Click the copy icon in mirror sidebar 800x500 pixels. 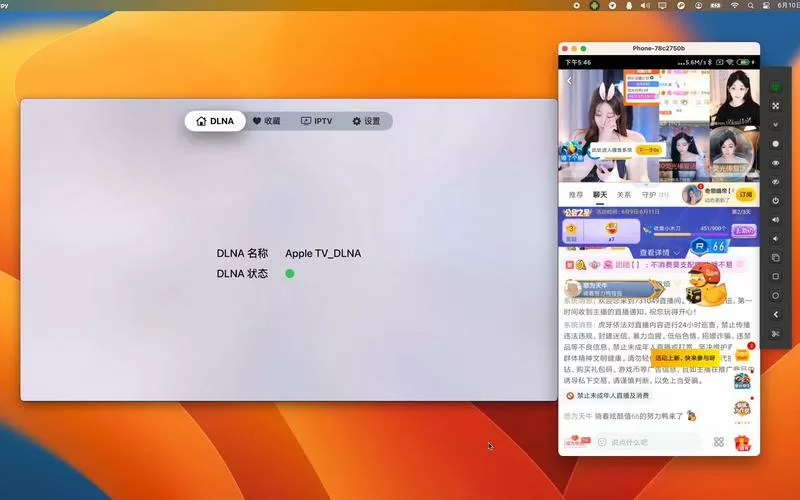coord(776,258)
